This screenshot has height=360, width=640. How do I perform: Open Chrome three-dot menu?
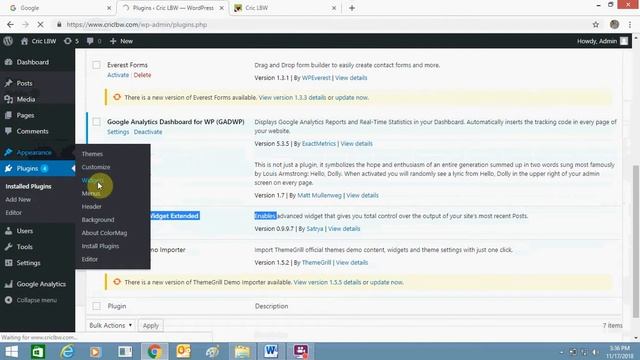[630, 24]
